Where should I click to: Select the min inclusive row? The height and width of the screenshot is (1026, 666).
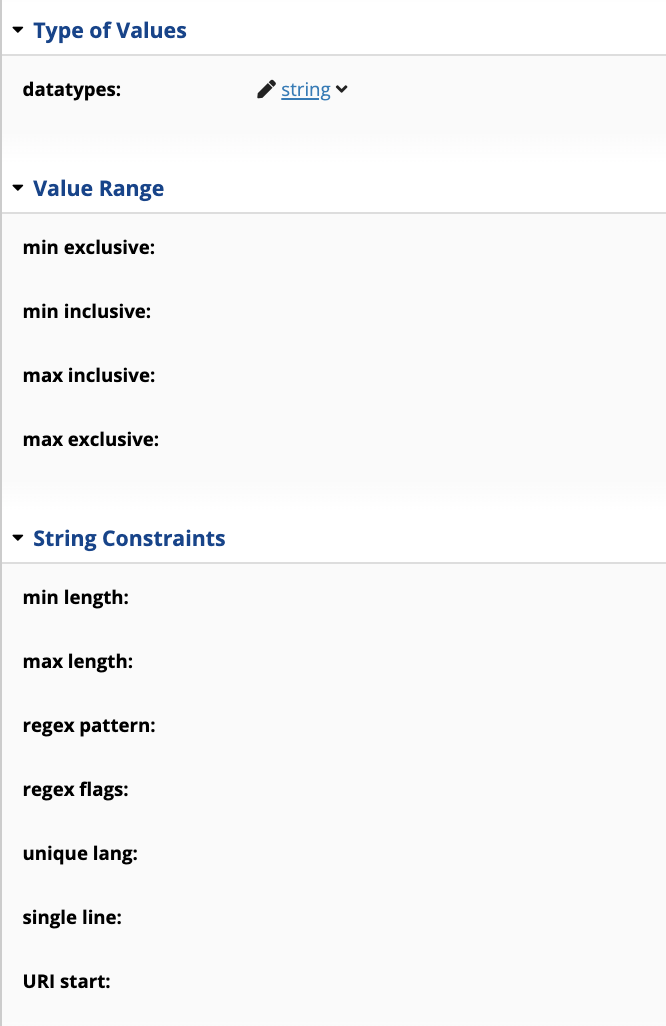pos(334,311)
